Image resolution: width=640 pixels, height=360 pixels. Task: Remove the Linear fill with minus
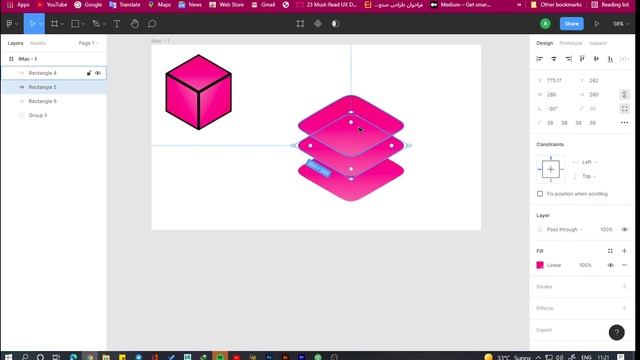624,265
